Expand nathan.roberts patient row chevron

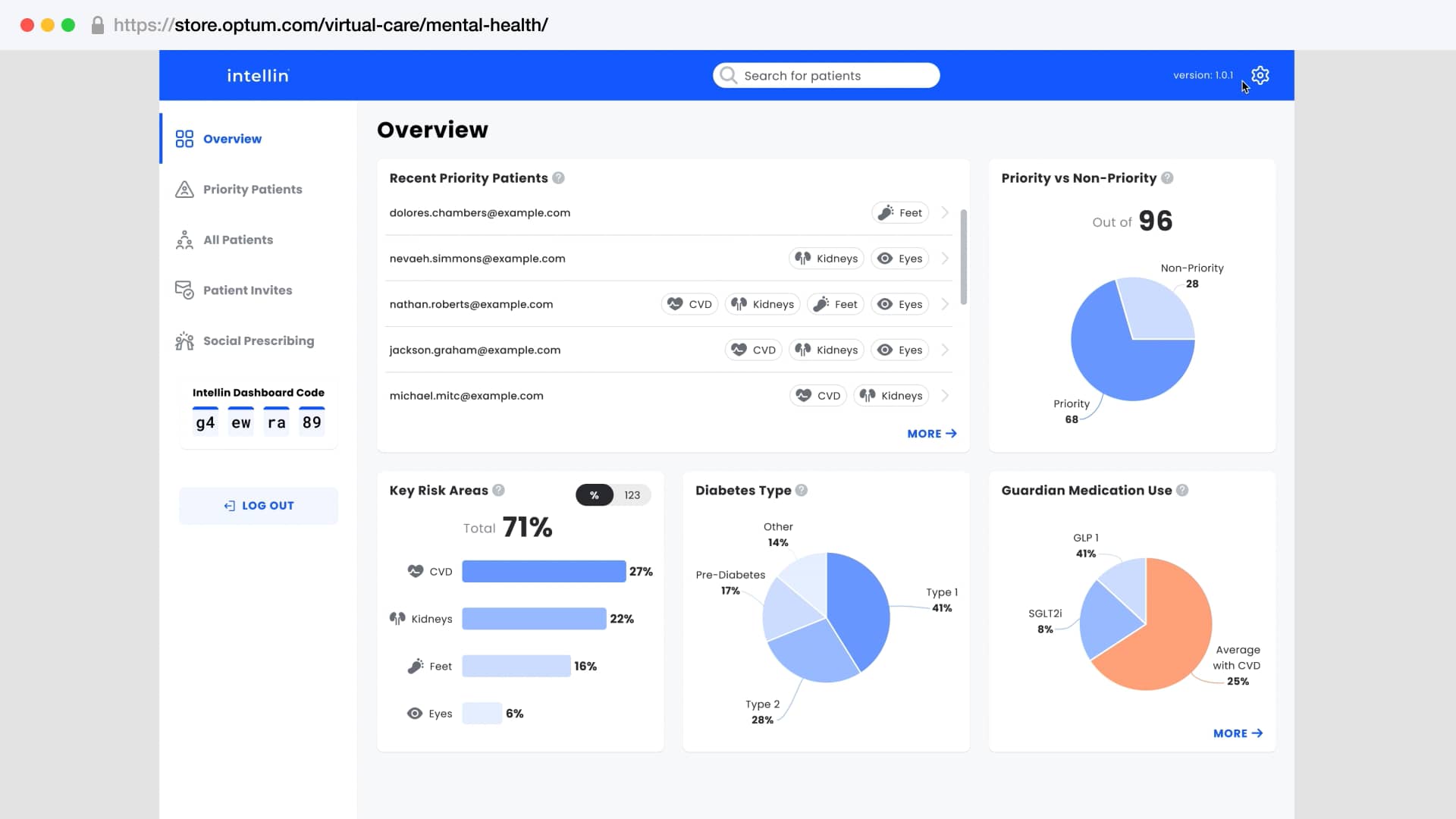pos(943,304)
